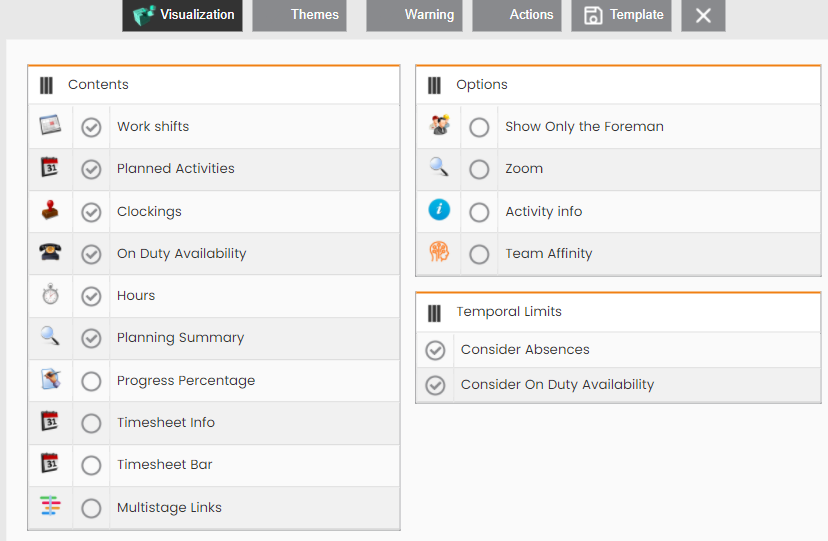The image size is (828, 541).
Task: Click the Work shifts label
Action: point(153,127)
